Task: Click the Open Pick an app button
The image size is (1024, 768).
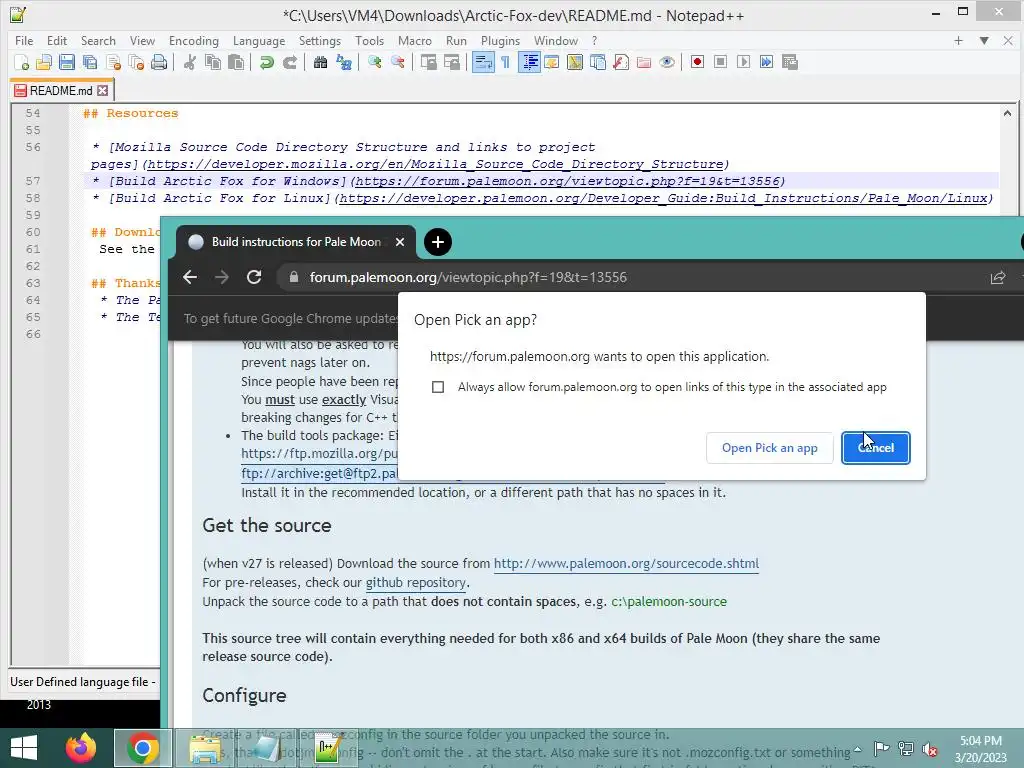Action: (769, 448)
